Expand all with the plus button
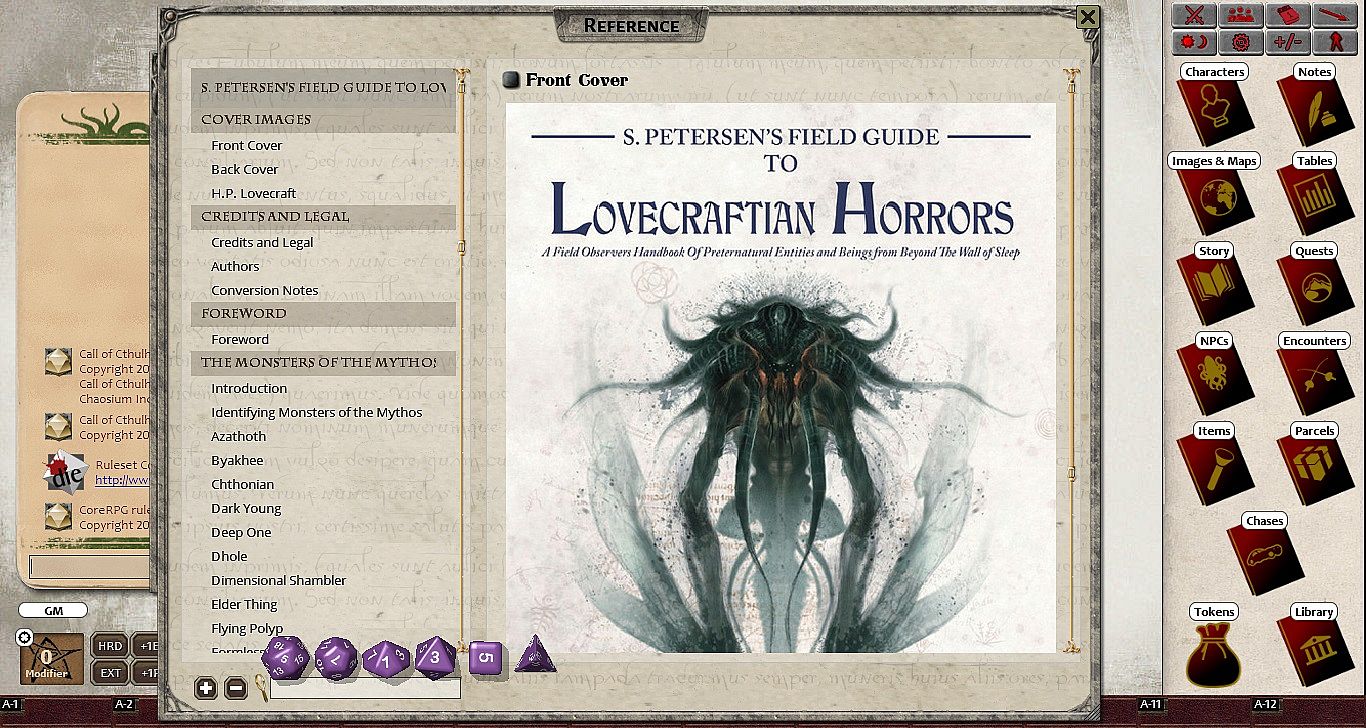Image resolution: width=1366 pixels, height=728 pixels. pyautogui.click(x=206, y=688)
